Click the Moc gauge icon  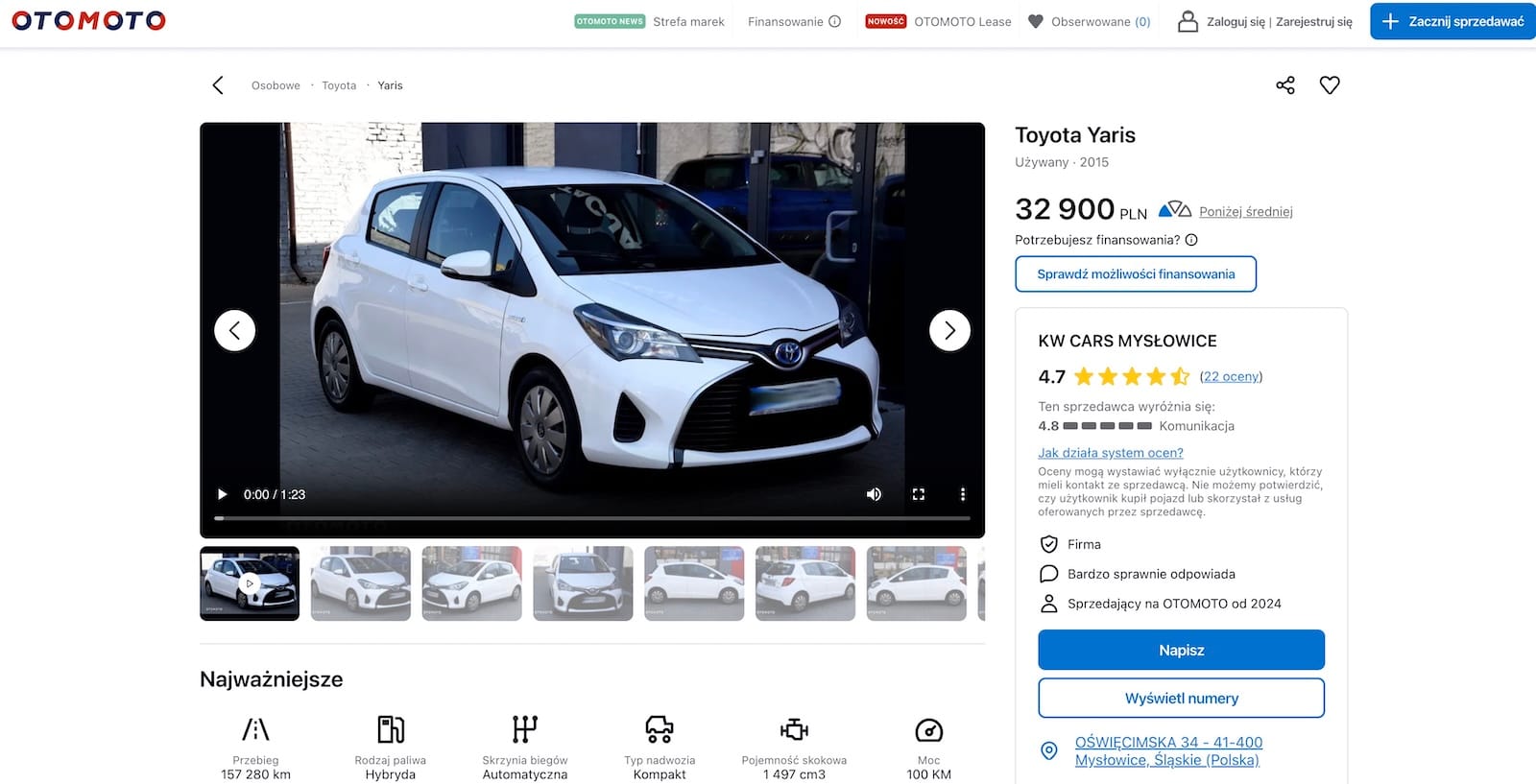929,730
